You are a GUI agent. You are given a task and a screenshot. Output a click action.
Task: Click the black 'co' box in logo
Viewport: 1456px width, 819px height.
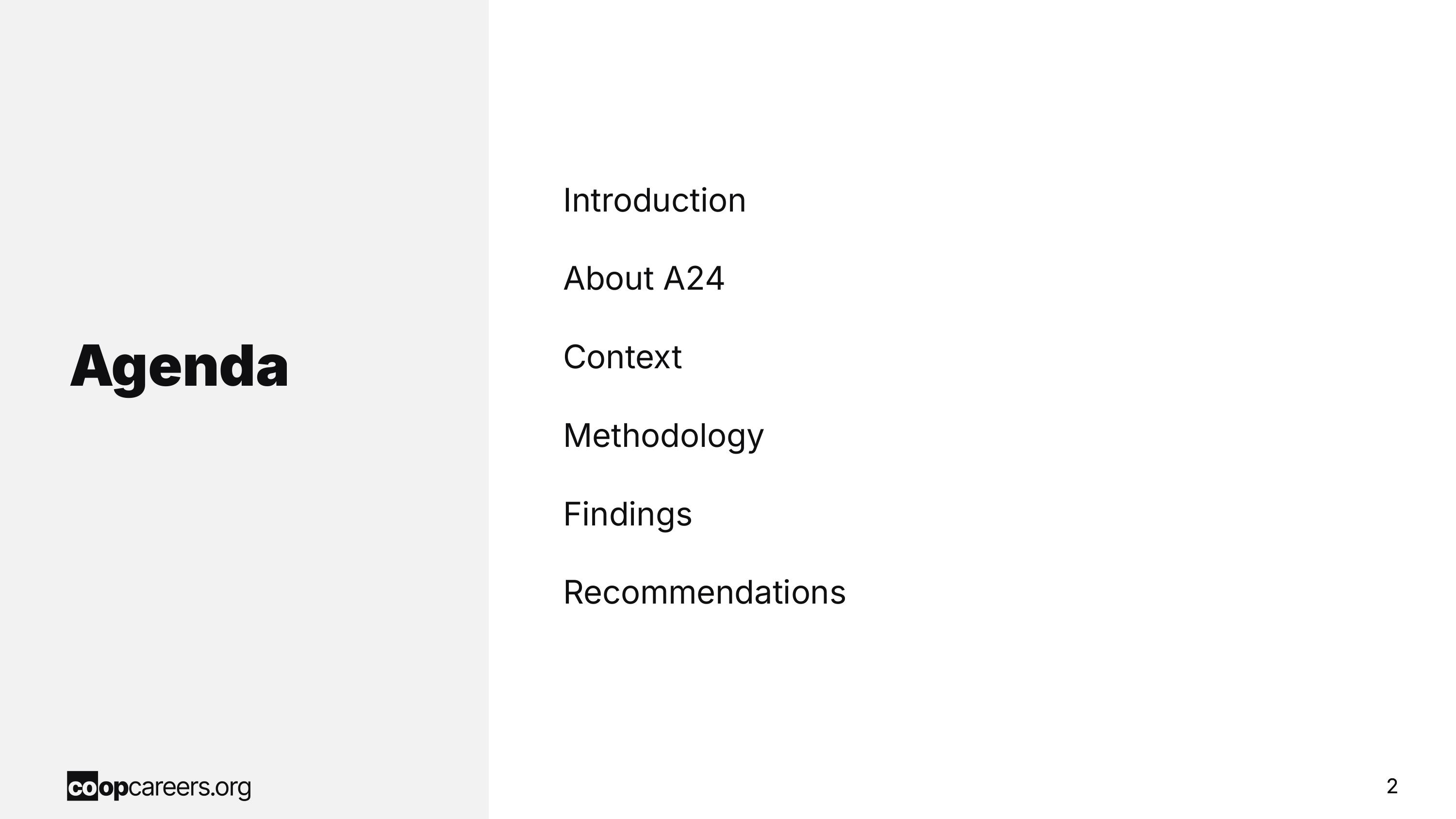pos(83,786)
